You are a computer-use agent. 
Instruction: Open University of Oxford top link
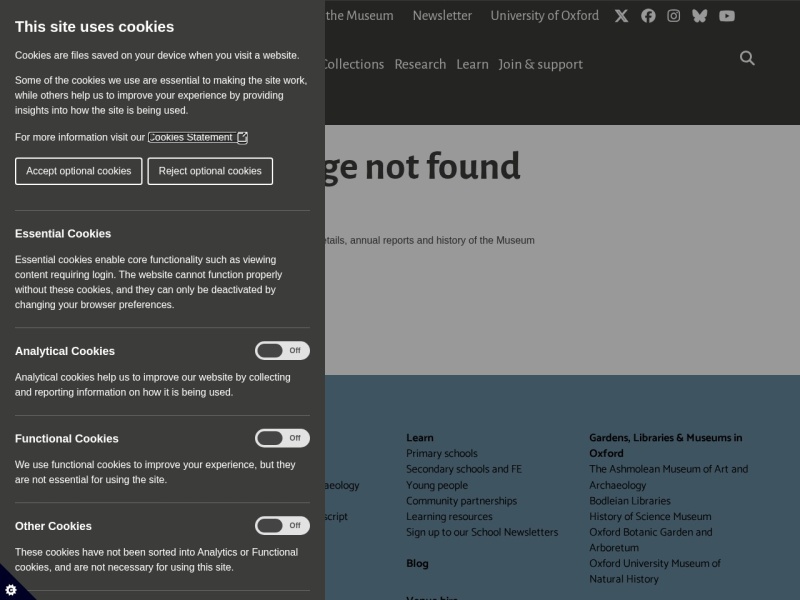coord(544,16)
